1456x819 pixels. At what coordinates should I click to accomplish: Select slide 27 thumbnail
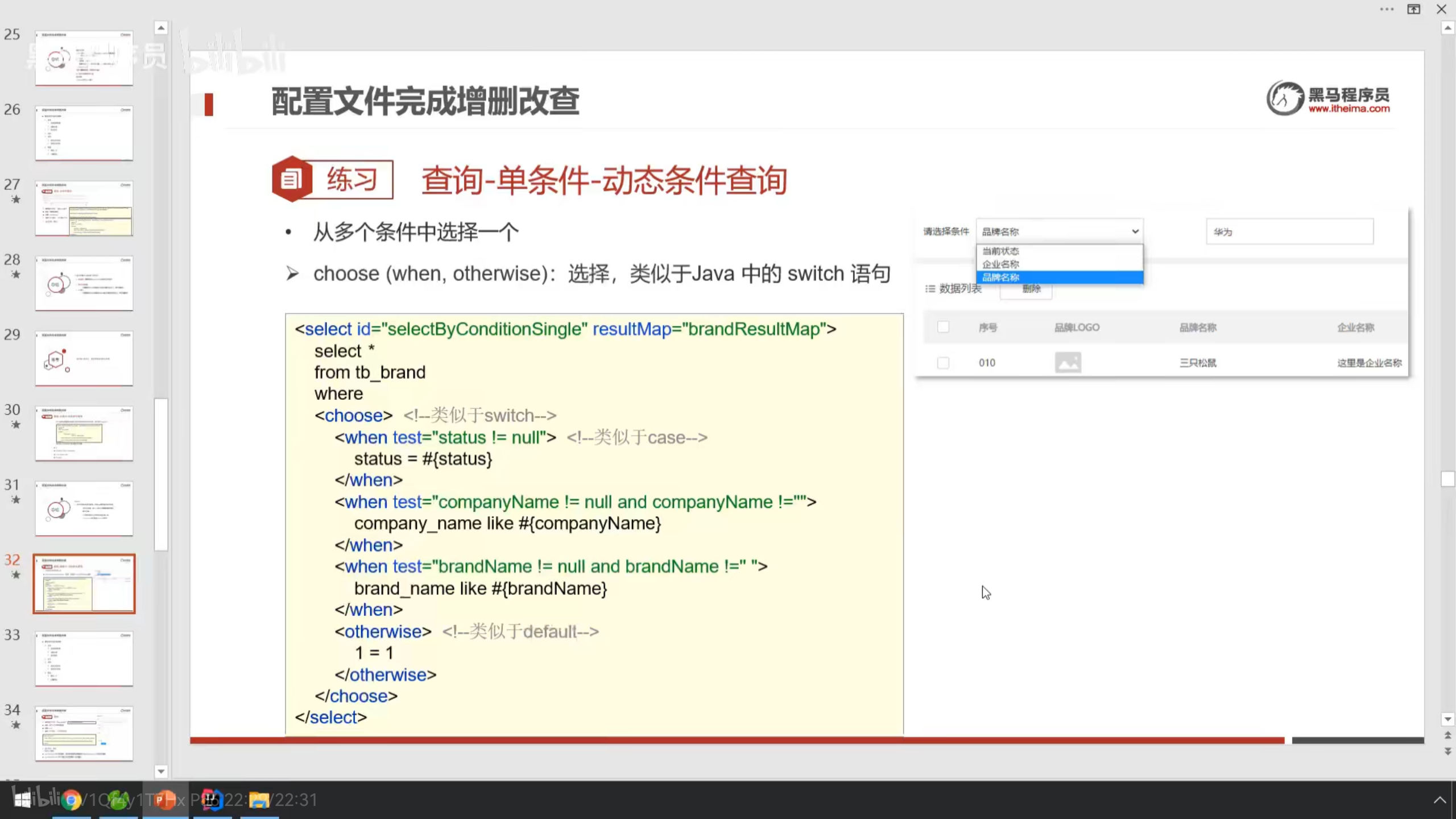point(84,208)
